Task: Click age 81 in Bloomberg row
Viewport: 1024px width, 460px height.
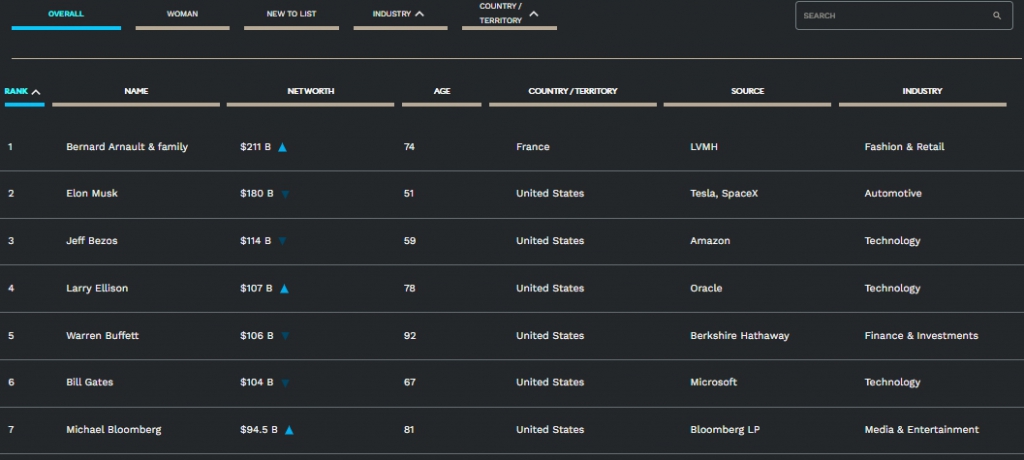Action: (409, 430)
